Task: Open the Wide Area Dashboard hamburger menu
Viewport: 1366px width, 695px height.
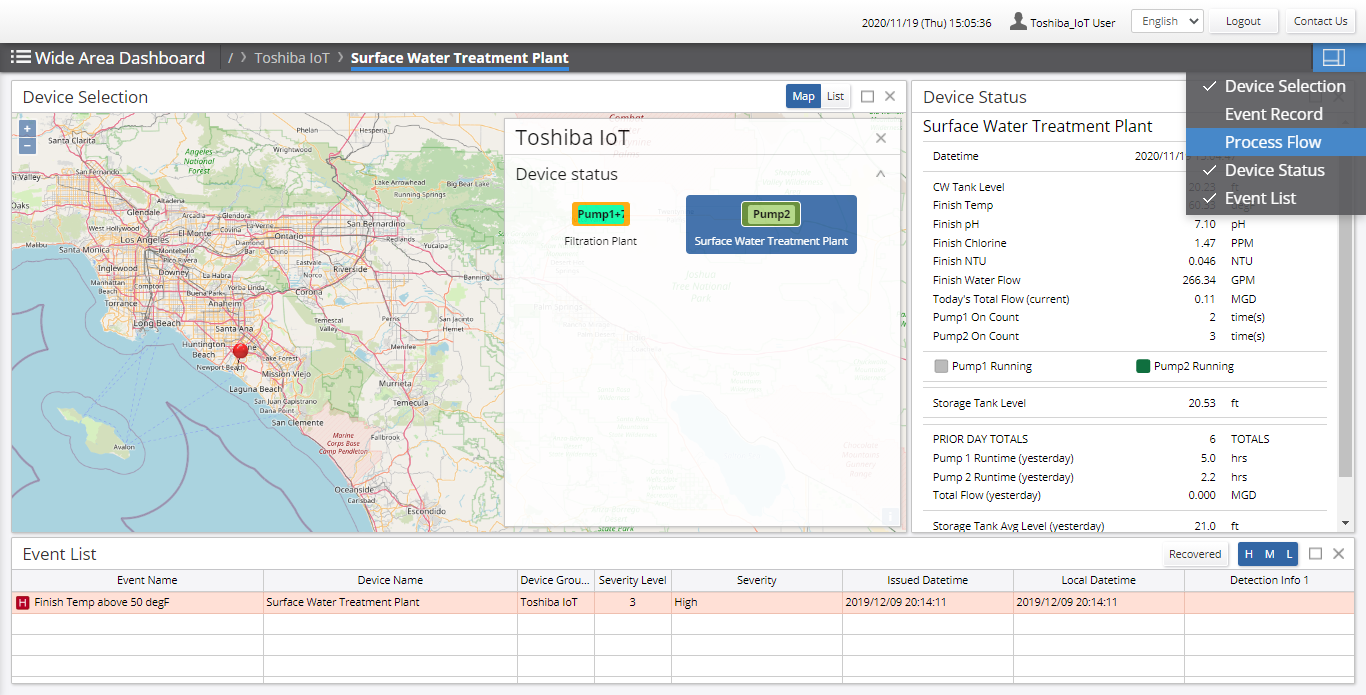Action: pos(20,58)
